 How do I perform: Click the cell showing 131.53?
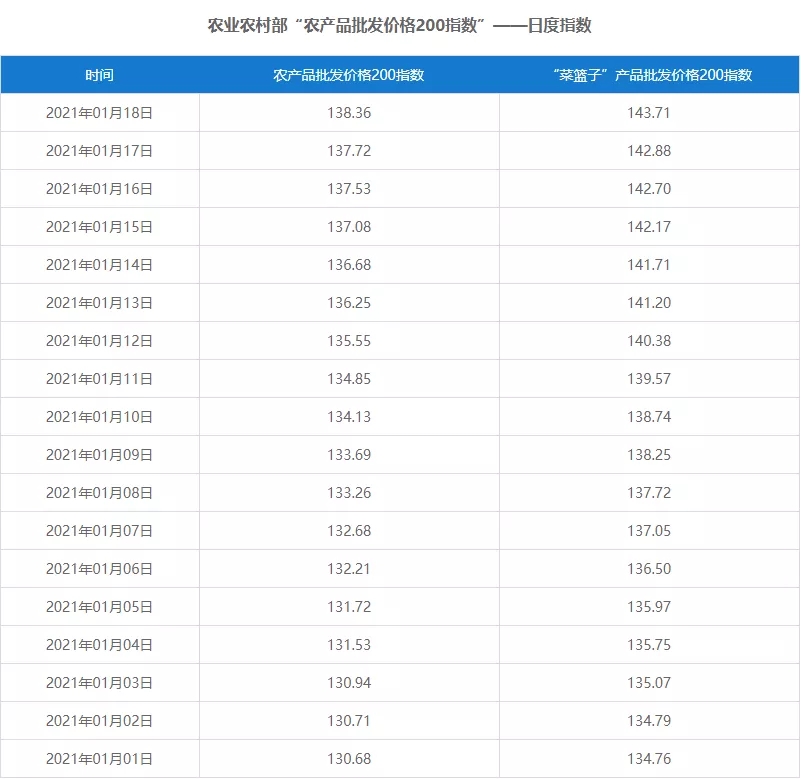tap(349, 645)
